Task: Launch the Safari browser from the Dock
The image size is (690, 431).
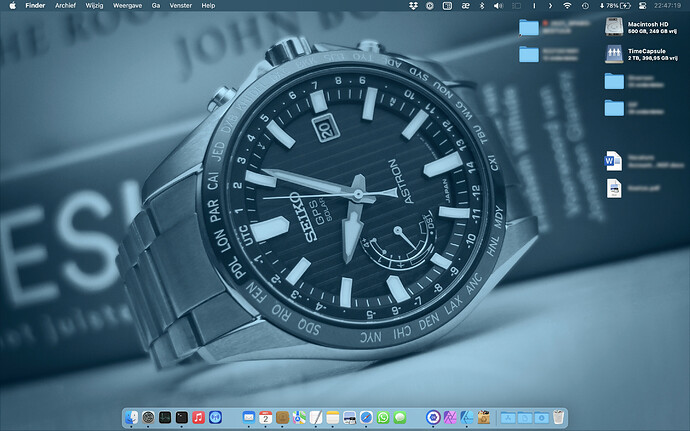Action: tap(366, 417)
